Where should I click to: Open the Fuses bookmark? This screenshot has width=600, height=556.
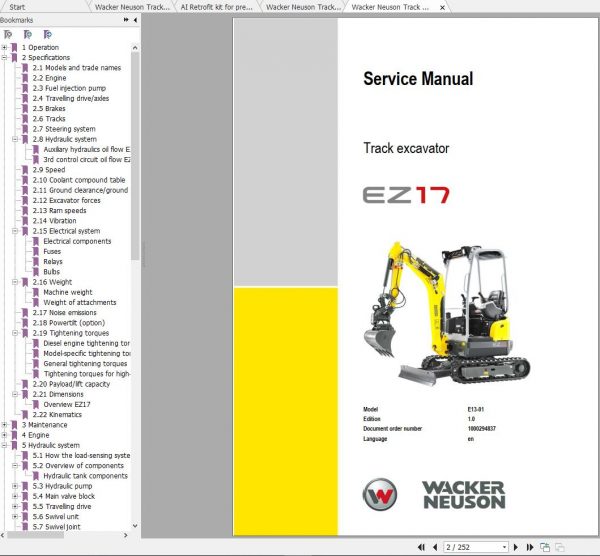pyautogui.click(x=52, y=251)
